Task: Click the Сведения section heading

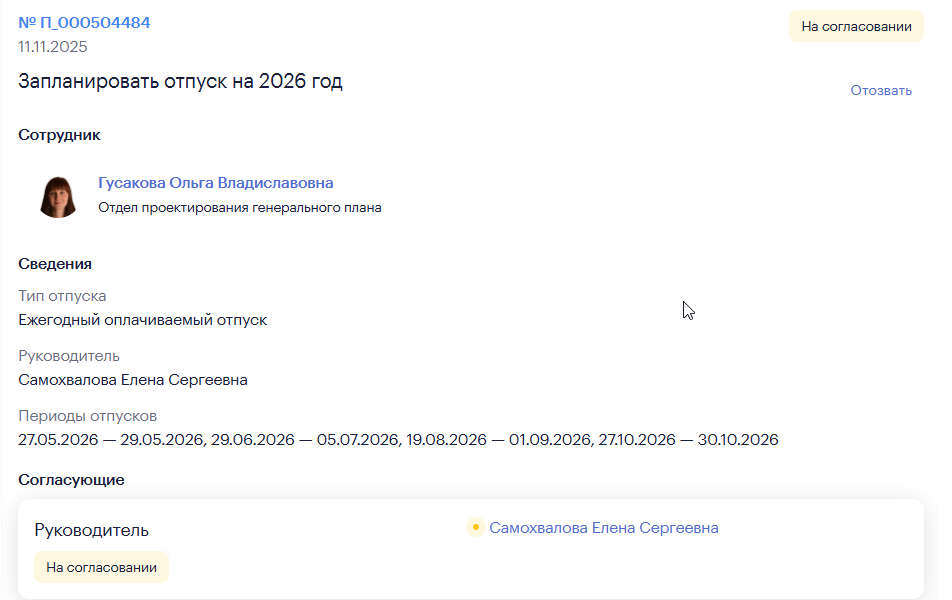Action: (x=55, y=264)
